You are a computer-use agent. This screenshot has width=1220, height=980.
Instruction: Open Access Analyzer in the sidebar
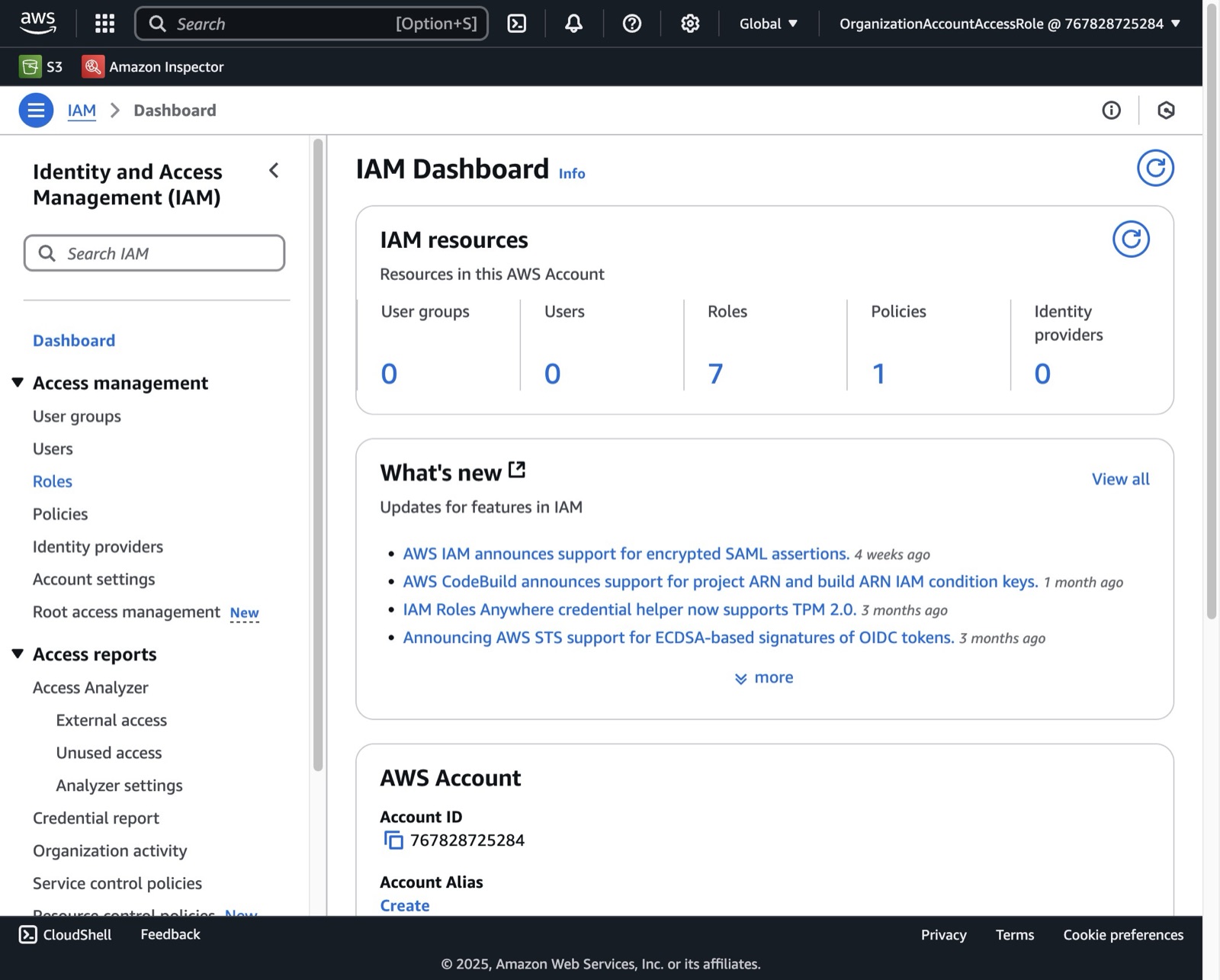tap(91, 688)
